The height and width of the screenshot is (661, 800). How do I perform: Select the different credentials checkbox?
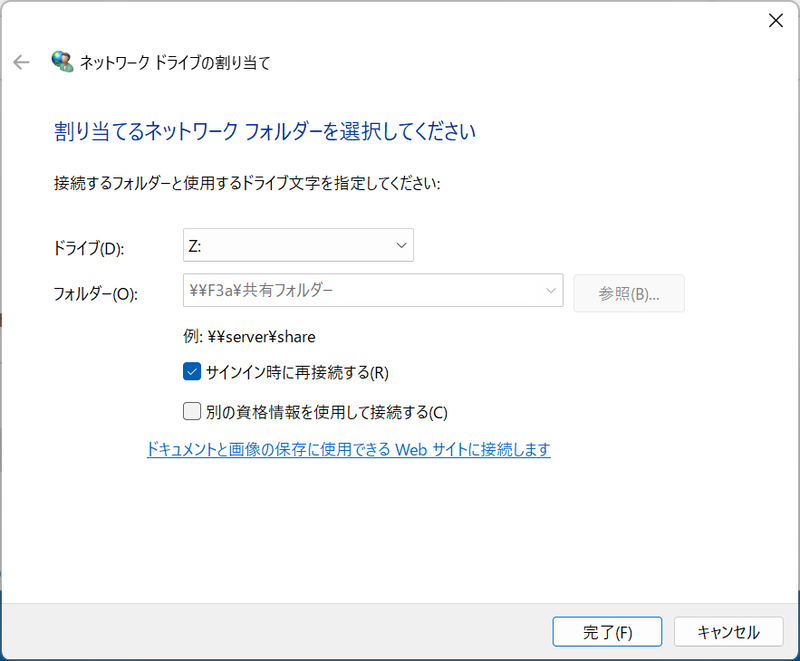[190, 410]
